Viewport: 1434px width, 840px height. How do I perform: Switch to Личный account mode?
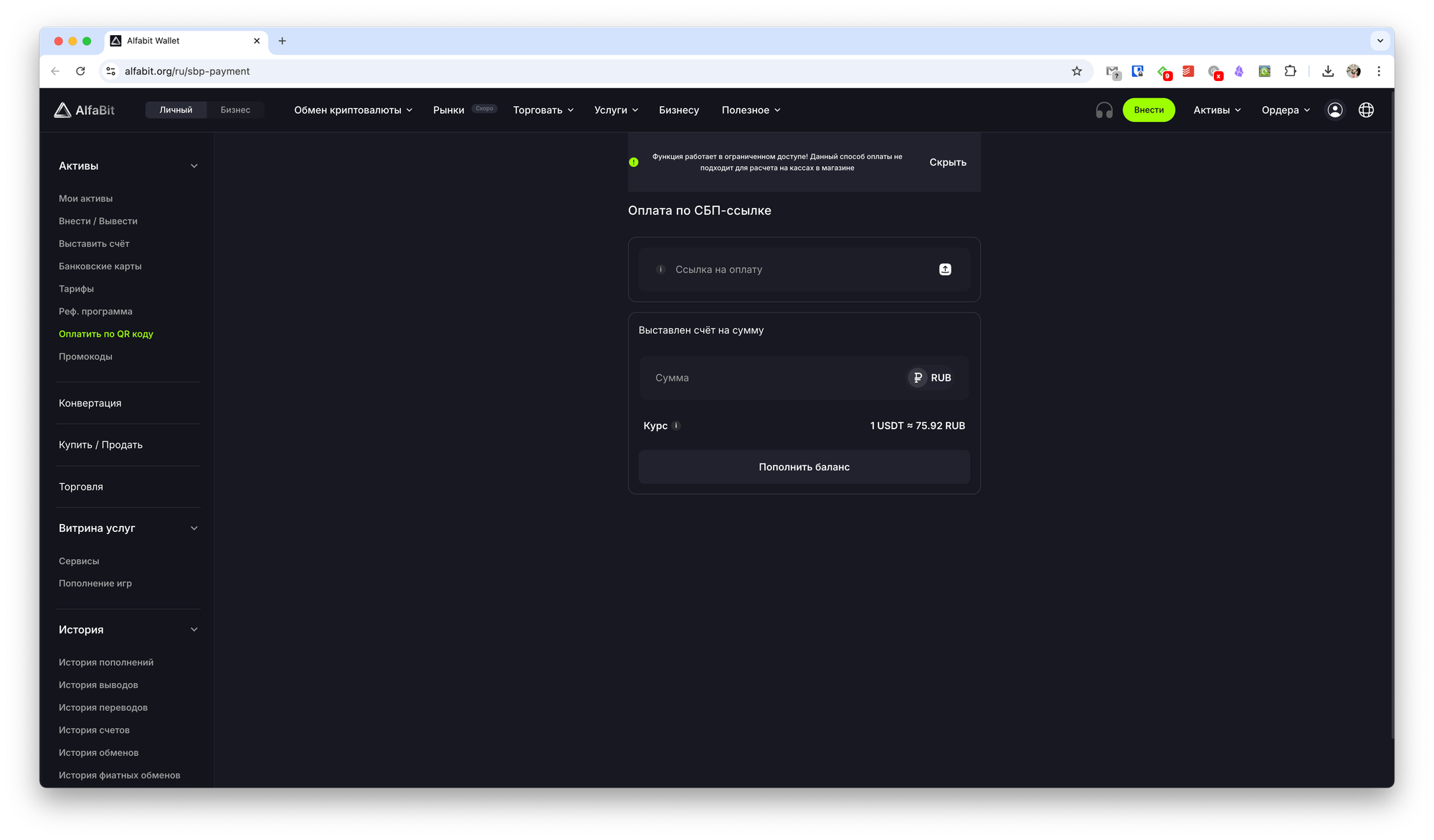click(176, 110)
